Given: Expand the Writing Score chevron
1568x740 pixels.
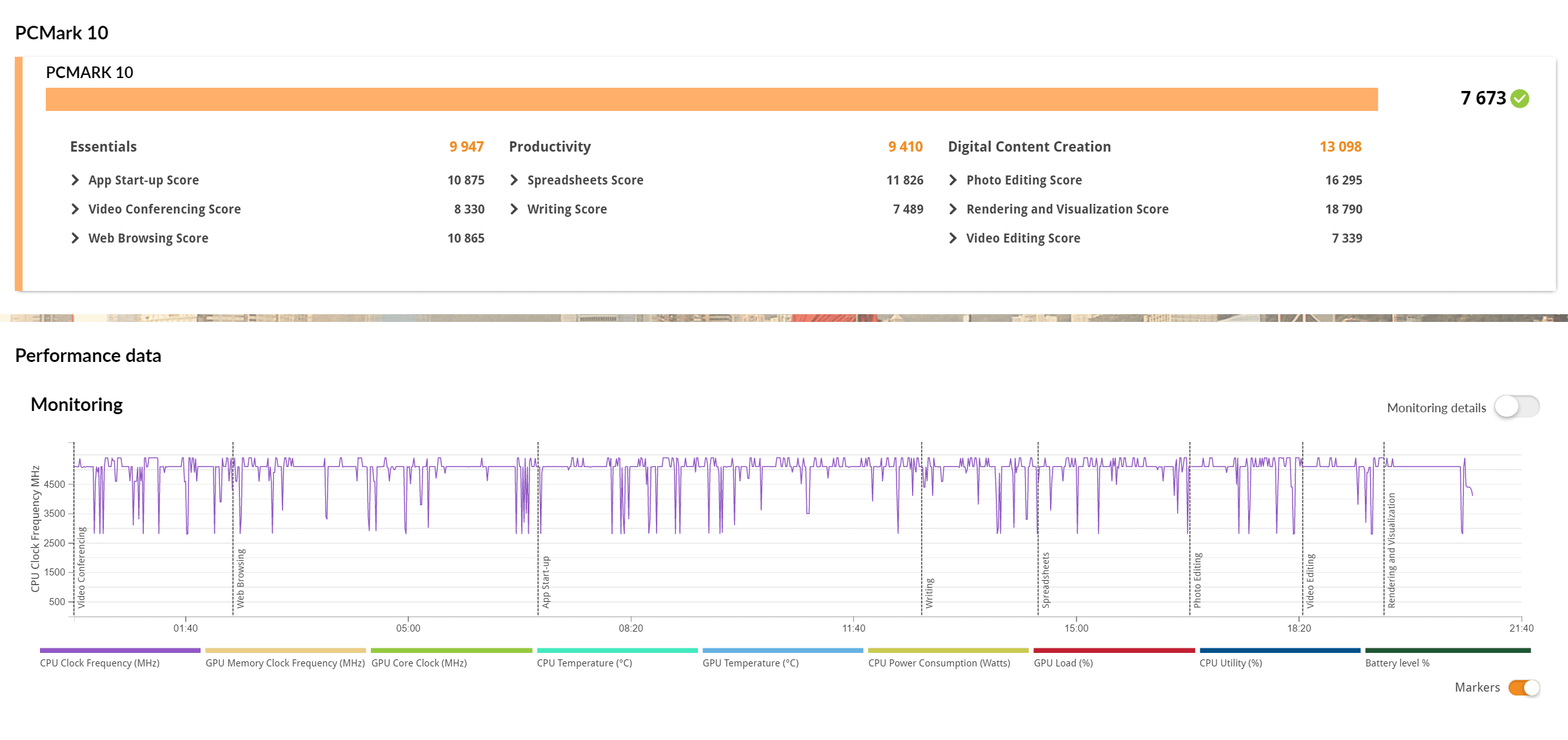Looking at the screenshot, I should click(x=514, y=209).
